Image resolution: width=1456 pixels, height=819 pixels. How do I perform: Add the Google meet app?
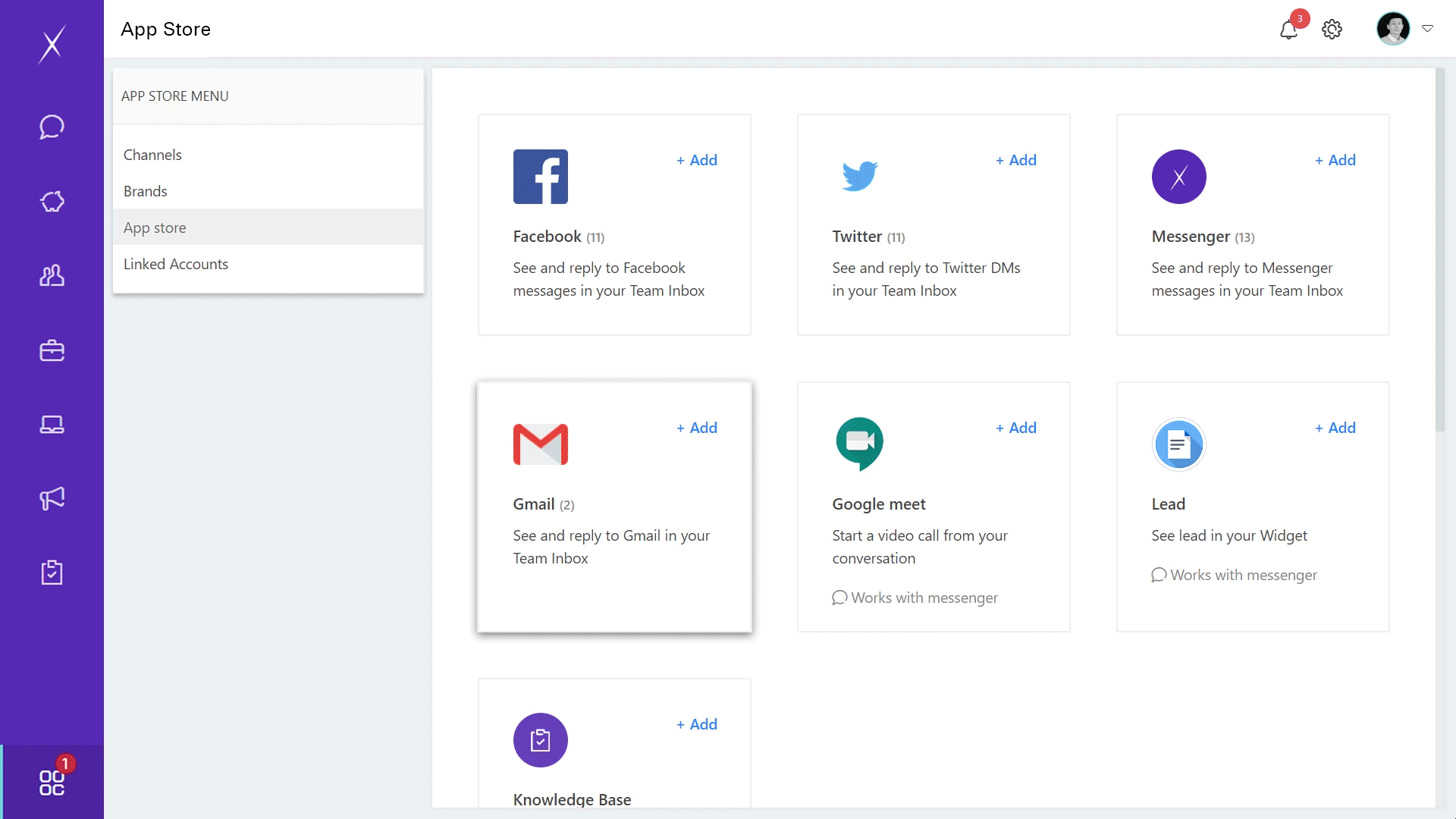pos(1016,428)
